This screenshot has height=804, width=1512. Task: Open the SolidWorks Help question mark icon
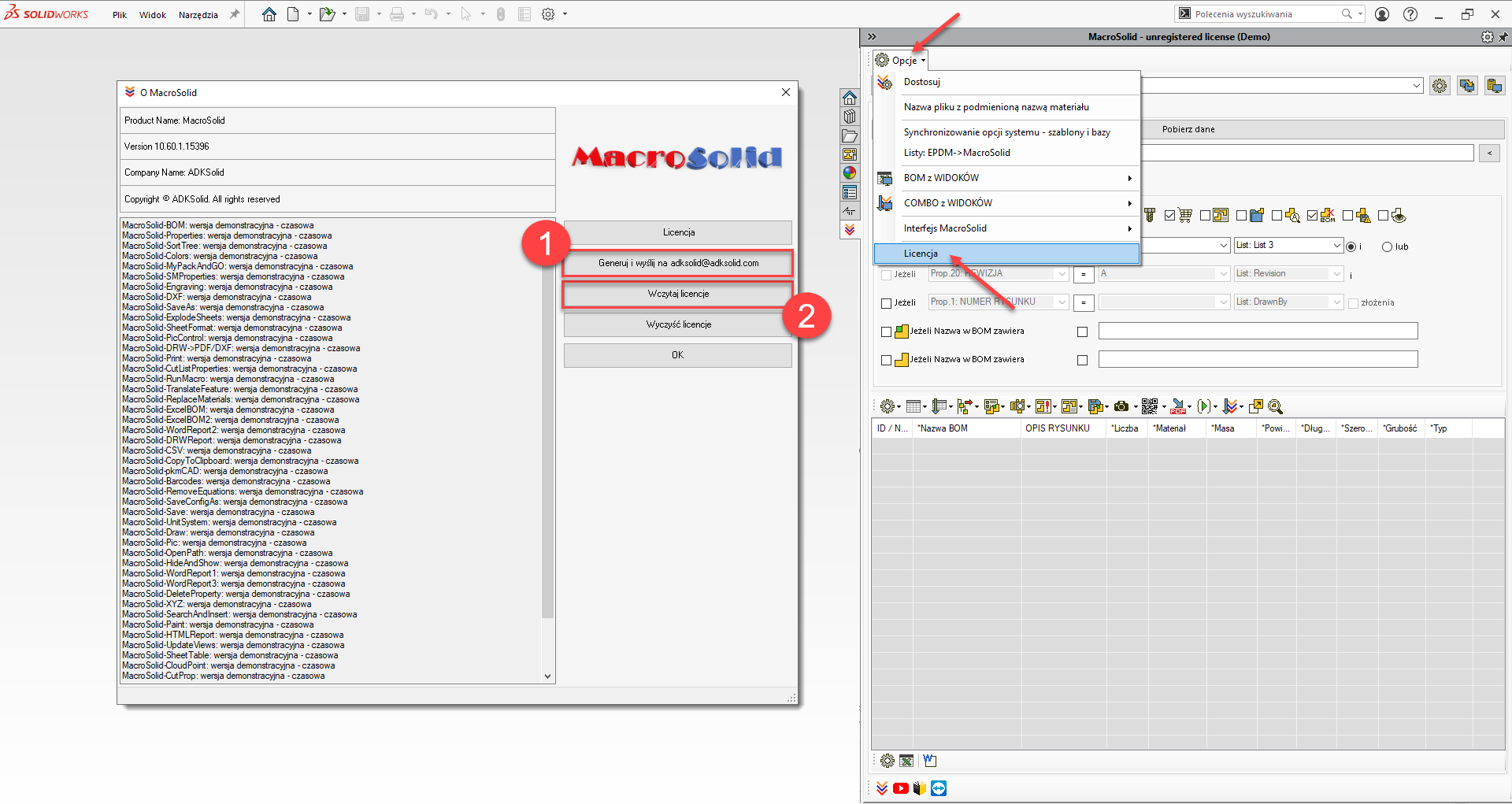point(1410,14)
